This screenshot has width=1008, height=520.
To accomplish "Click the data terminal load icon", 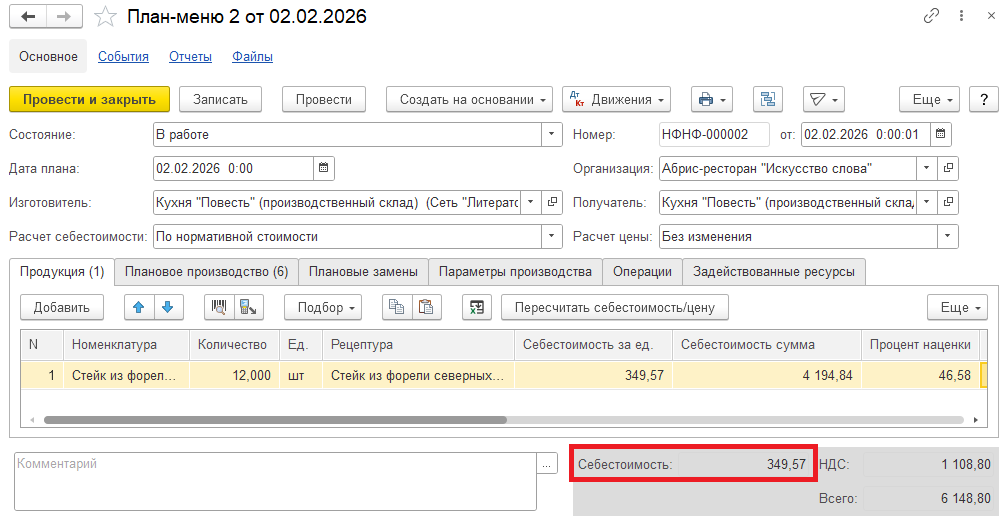I will [248, 307].
